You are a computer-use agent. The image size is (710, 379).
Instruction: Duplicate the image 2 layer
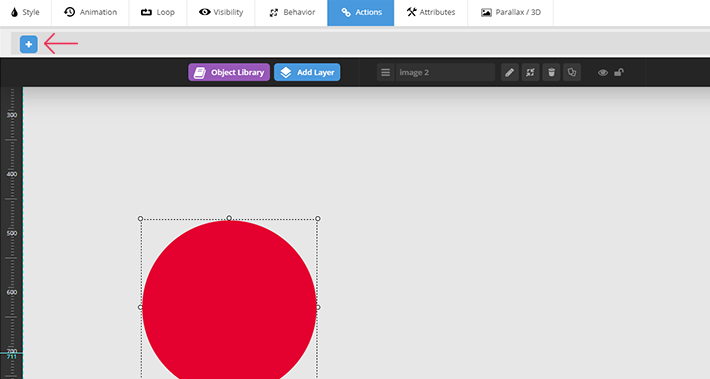click(572, 72)
